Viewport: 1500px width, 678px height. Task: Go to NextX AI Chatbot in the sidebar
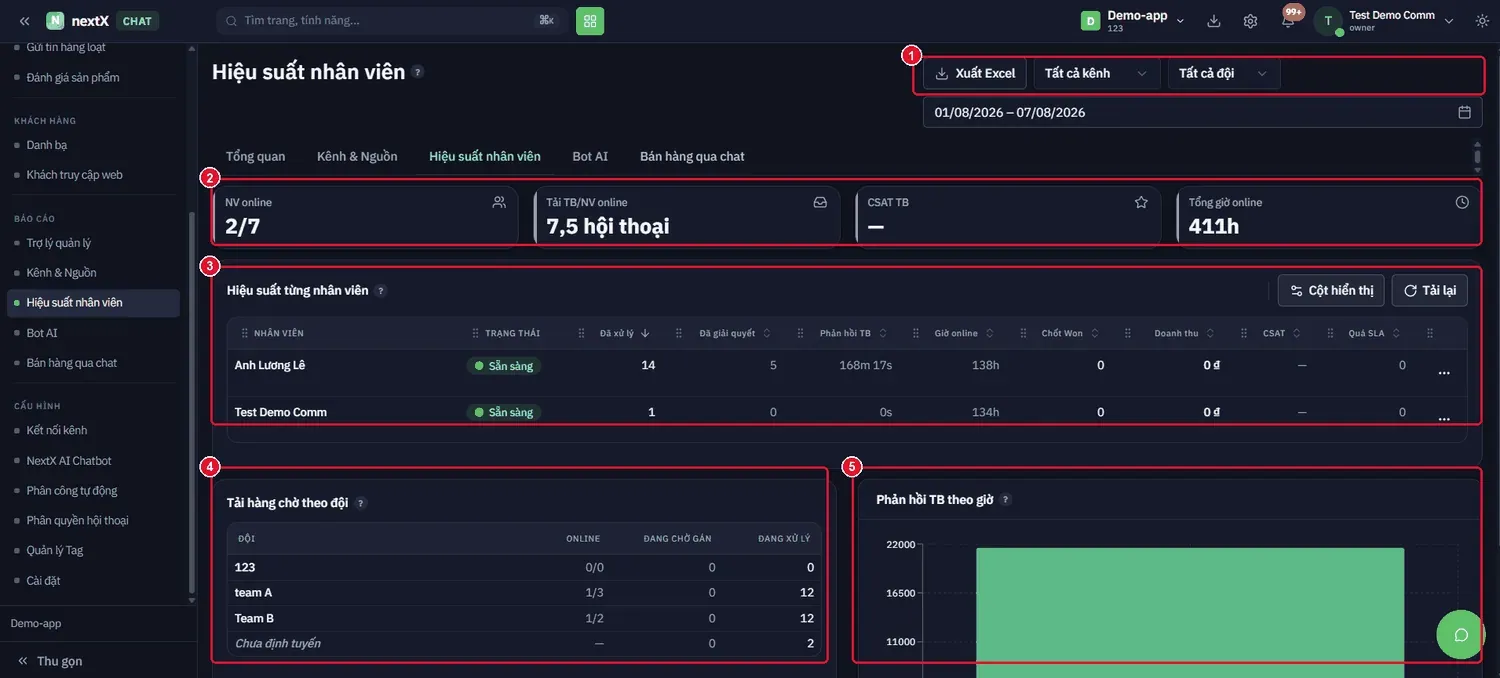click(x=69, y=461)
